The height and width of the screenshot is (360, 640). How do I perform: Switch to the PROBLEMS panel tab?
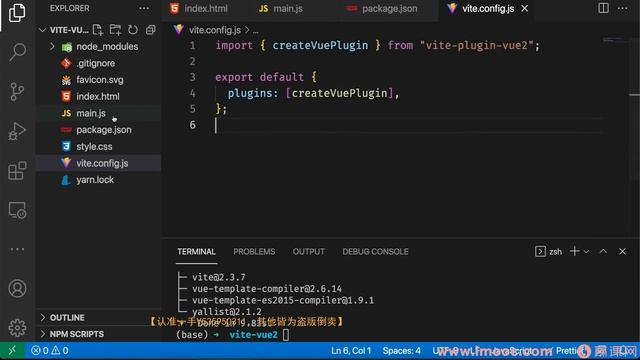pos(254,251)
